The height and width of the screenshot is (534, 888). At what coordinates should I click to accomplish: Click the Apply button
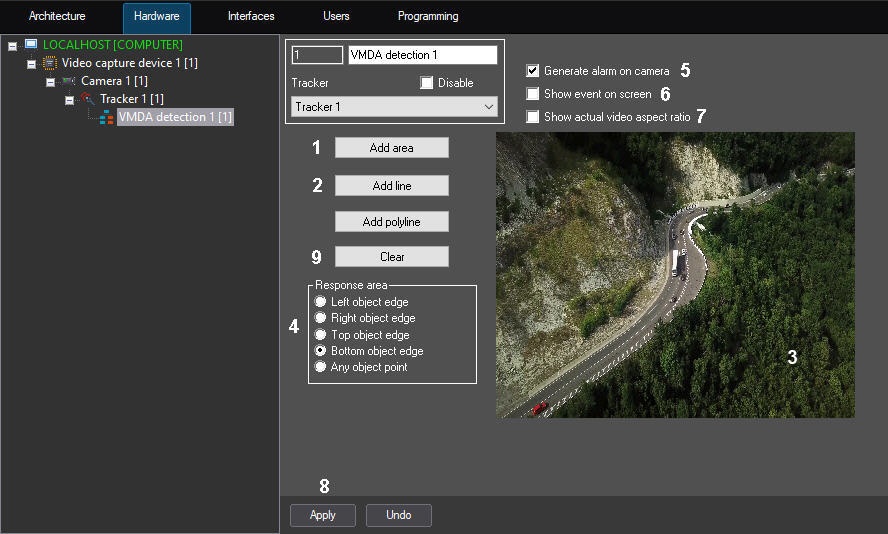[323, 515]
